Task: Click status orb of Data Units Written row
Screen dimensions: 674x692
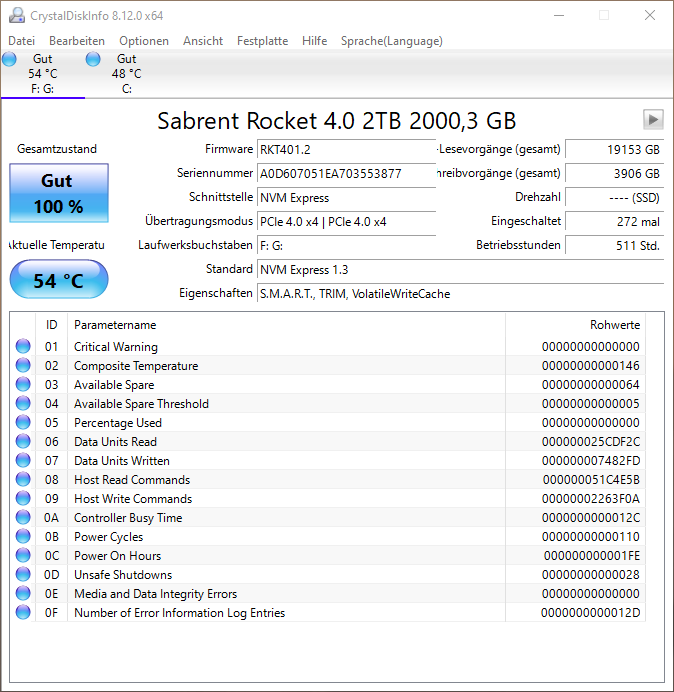Action: tap(23, 460)
